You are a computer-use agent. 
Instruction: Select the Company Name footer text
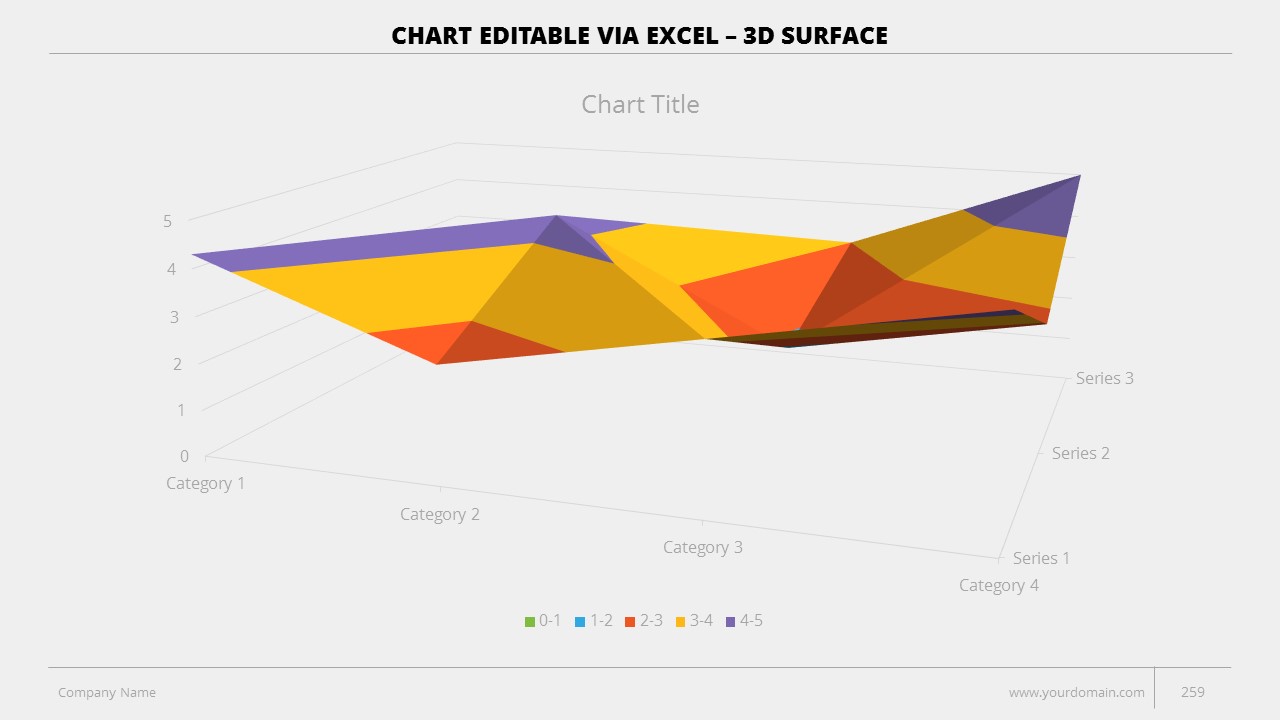(107, 692)
